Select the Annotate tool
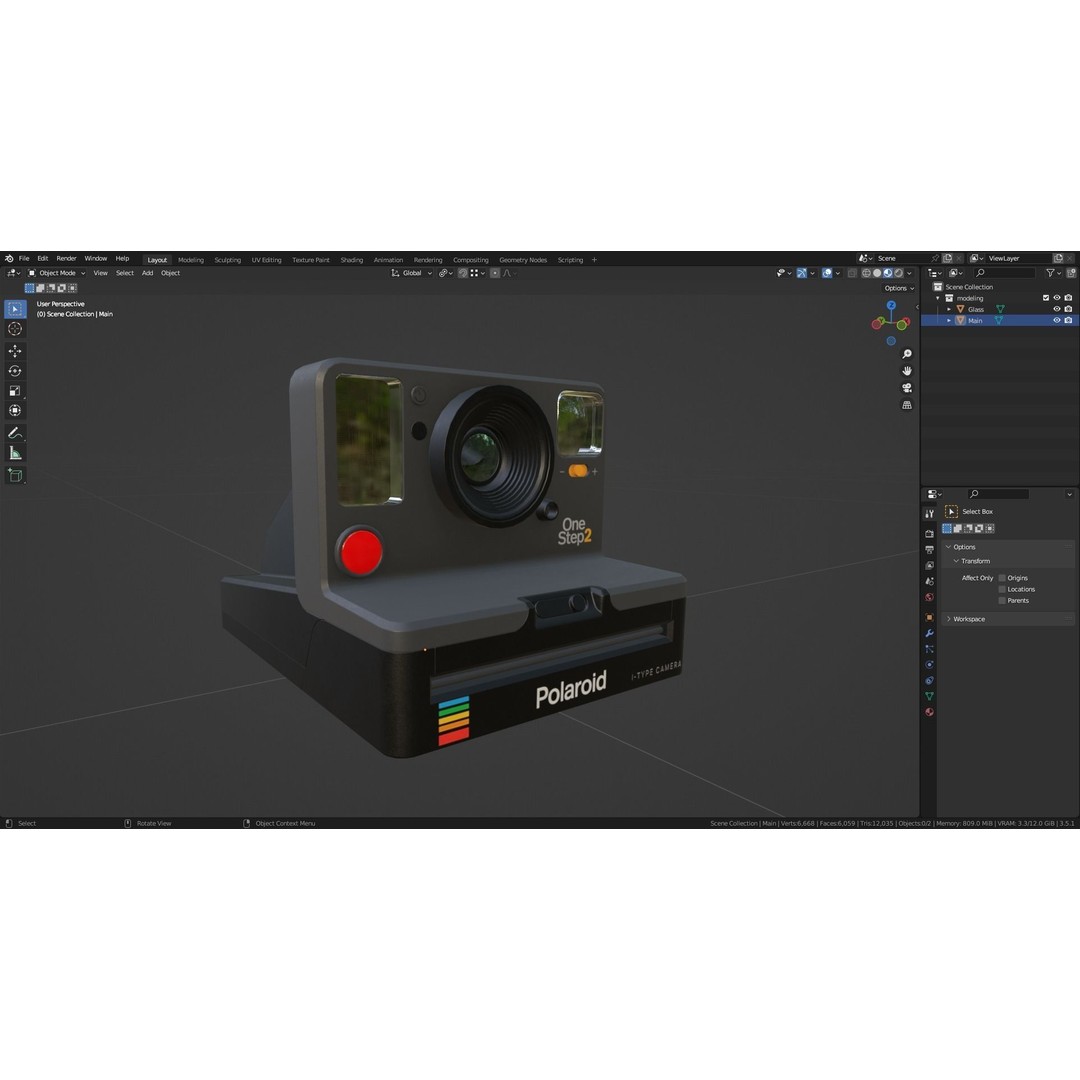Screen dimensions: 1080x1080 15,433
